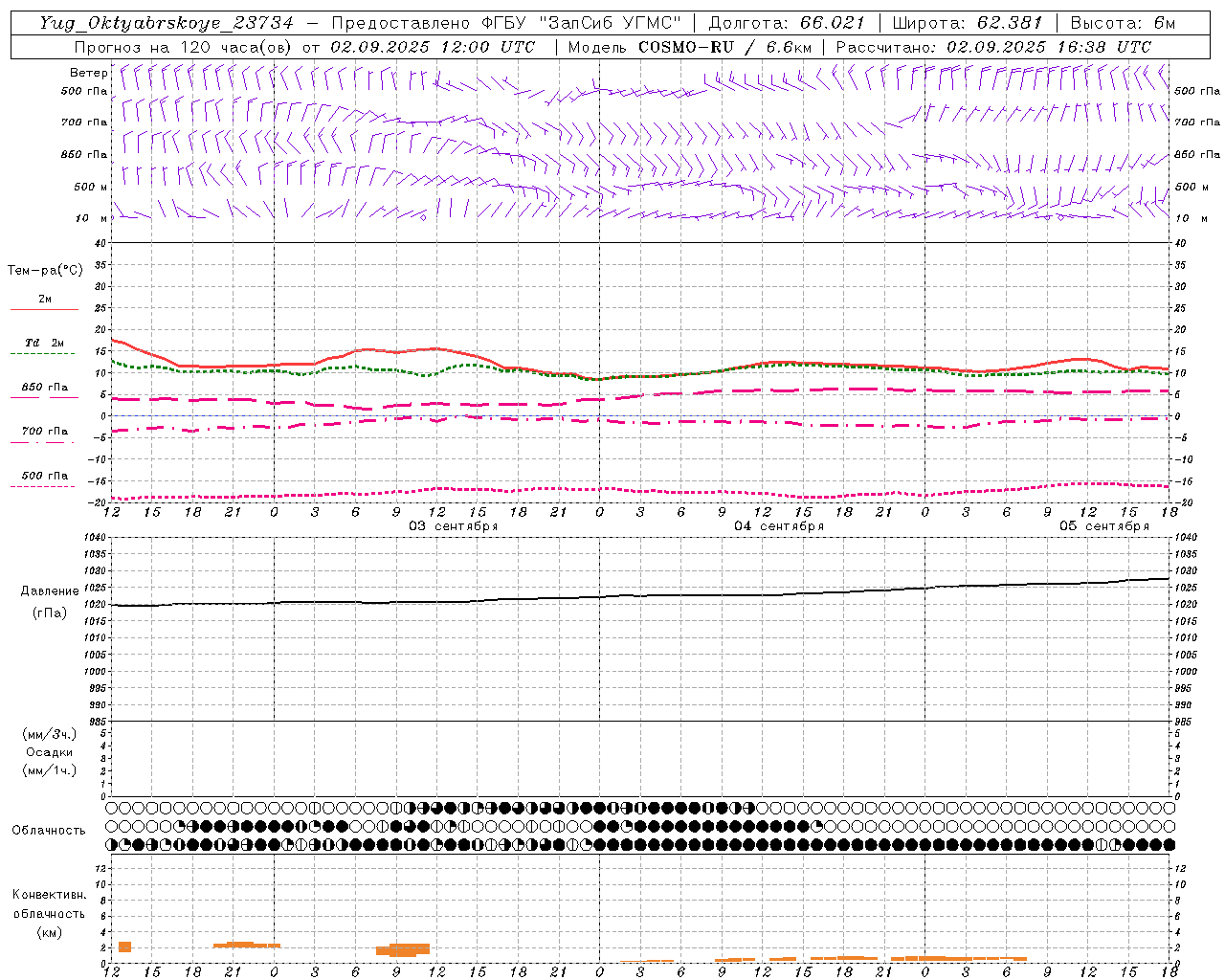Image resolution: width=1225 pixels, height=980 pixels.
Task: Click the Ветер wind panel label
Action: click(88, 73)
